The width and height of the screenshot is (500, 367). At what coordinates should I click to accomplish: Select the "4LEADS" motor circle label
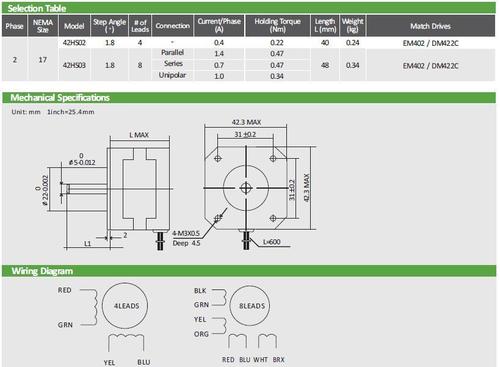pyautogui.click(x=127, y=306)
